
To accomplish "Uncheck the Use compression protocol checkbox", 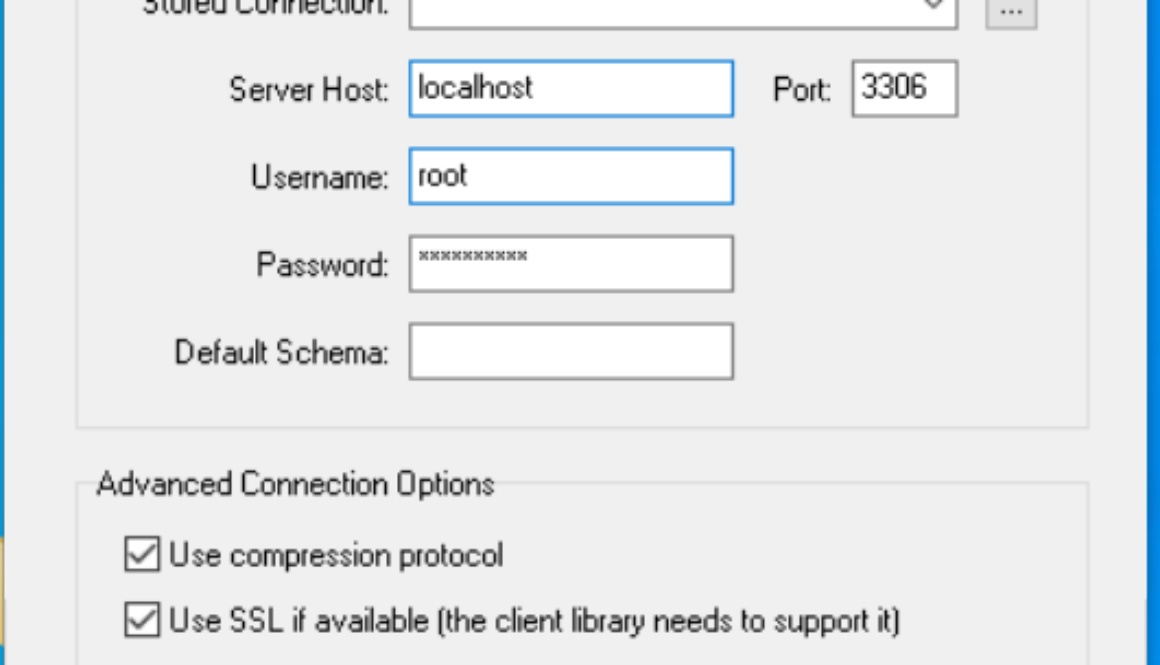I will 142,555.
